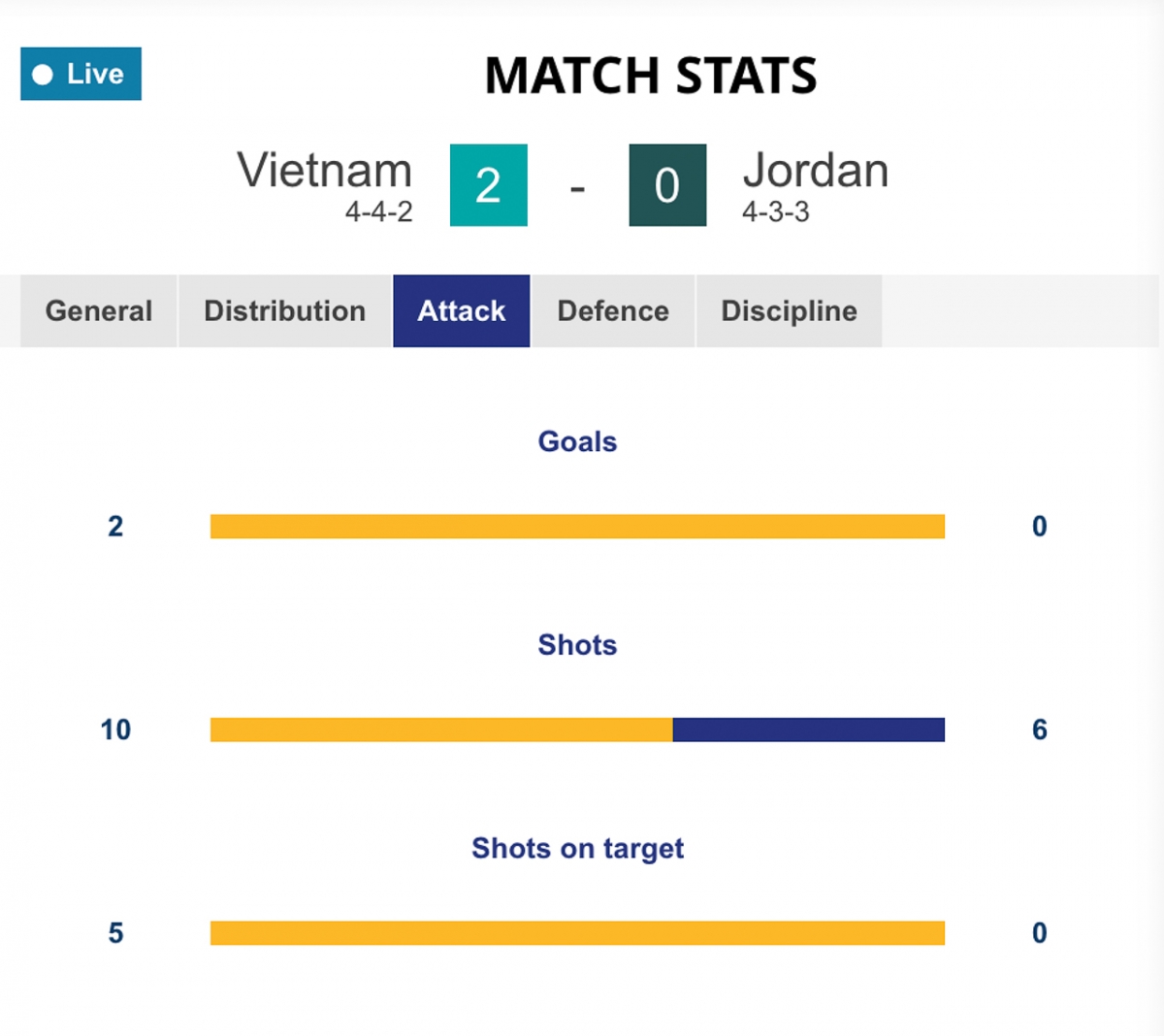Click Jordan's score box showing 0
The width and height of the screenshot is (1164, 1036).
click(x=667, y=185)
